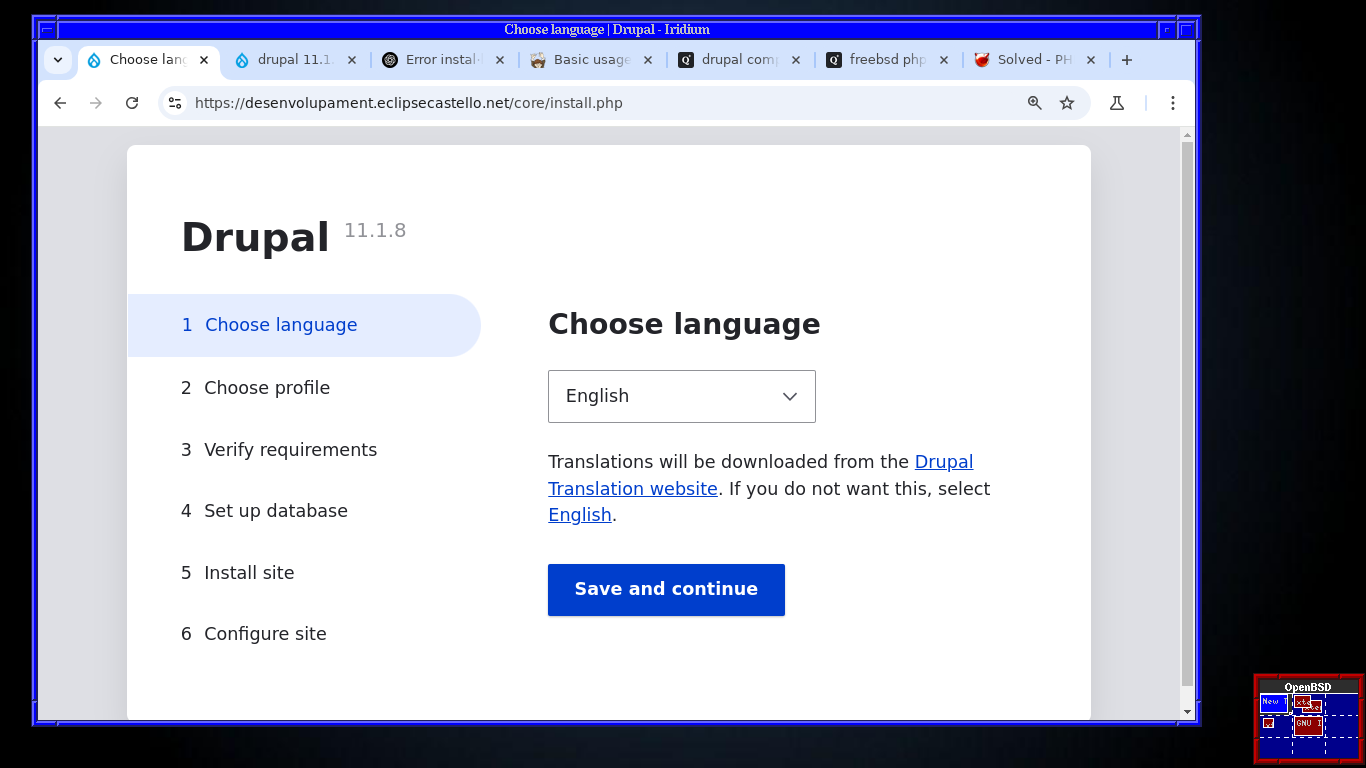Close the 'drupal 11.1' tab
The image size is (1366, 768).
click(x=352, y=60)
